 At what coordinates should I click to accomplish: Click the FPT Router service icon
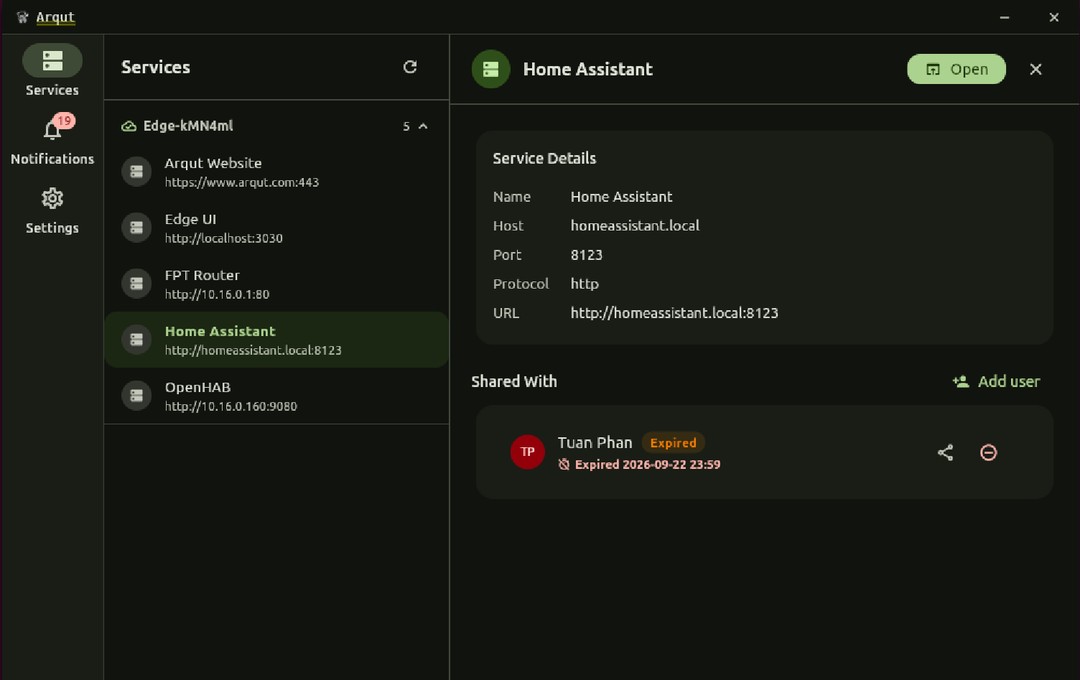(136, 284)
